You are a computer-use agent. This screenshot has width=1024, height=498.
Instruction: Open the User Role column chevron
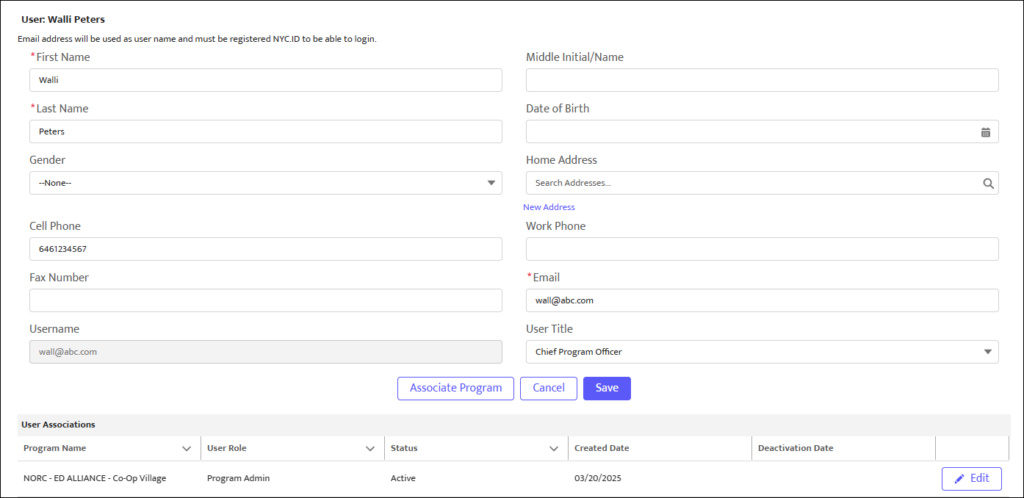(x=370, y=448)
